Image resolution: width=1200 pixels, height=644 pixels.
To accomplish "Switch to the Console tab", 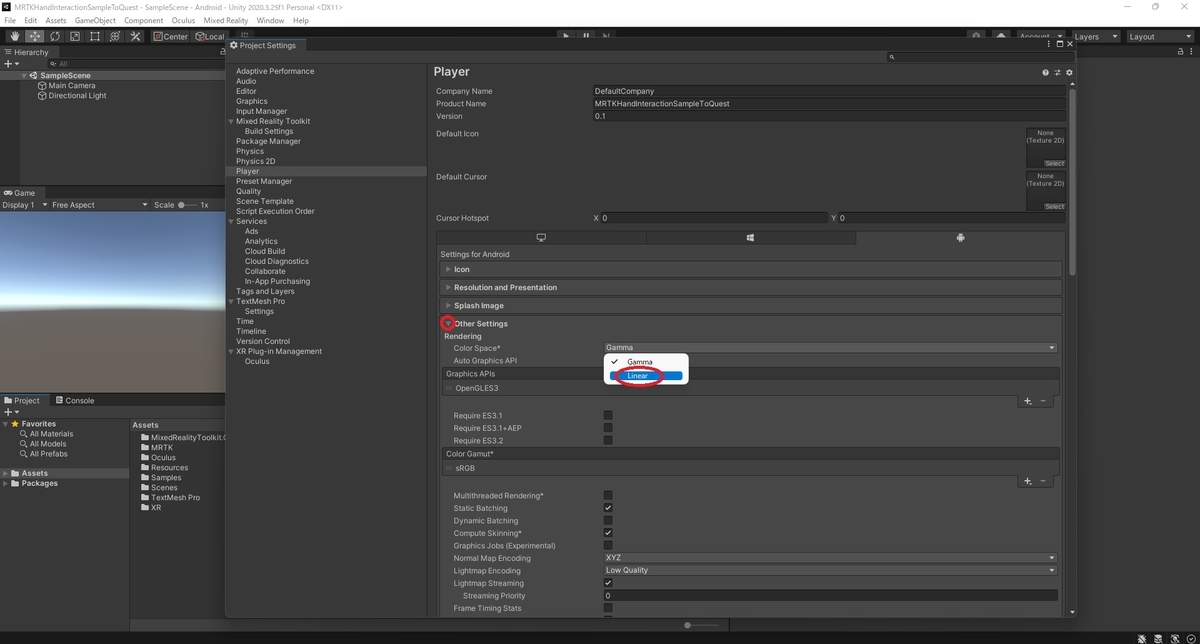I will pos(75,401).
